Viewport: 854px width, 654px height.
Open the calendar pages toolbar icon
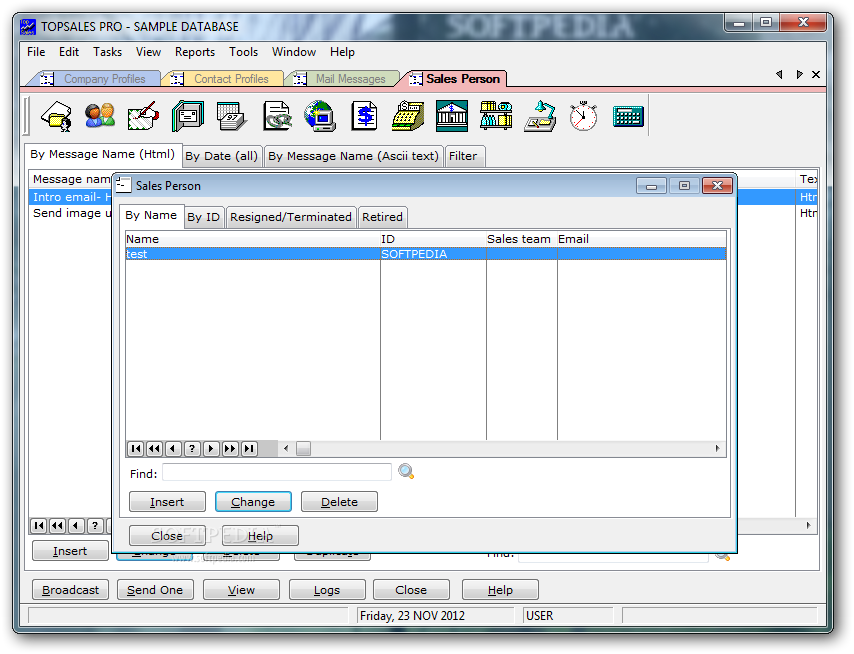click(232, 116)
